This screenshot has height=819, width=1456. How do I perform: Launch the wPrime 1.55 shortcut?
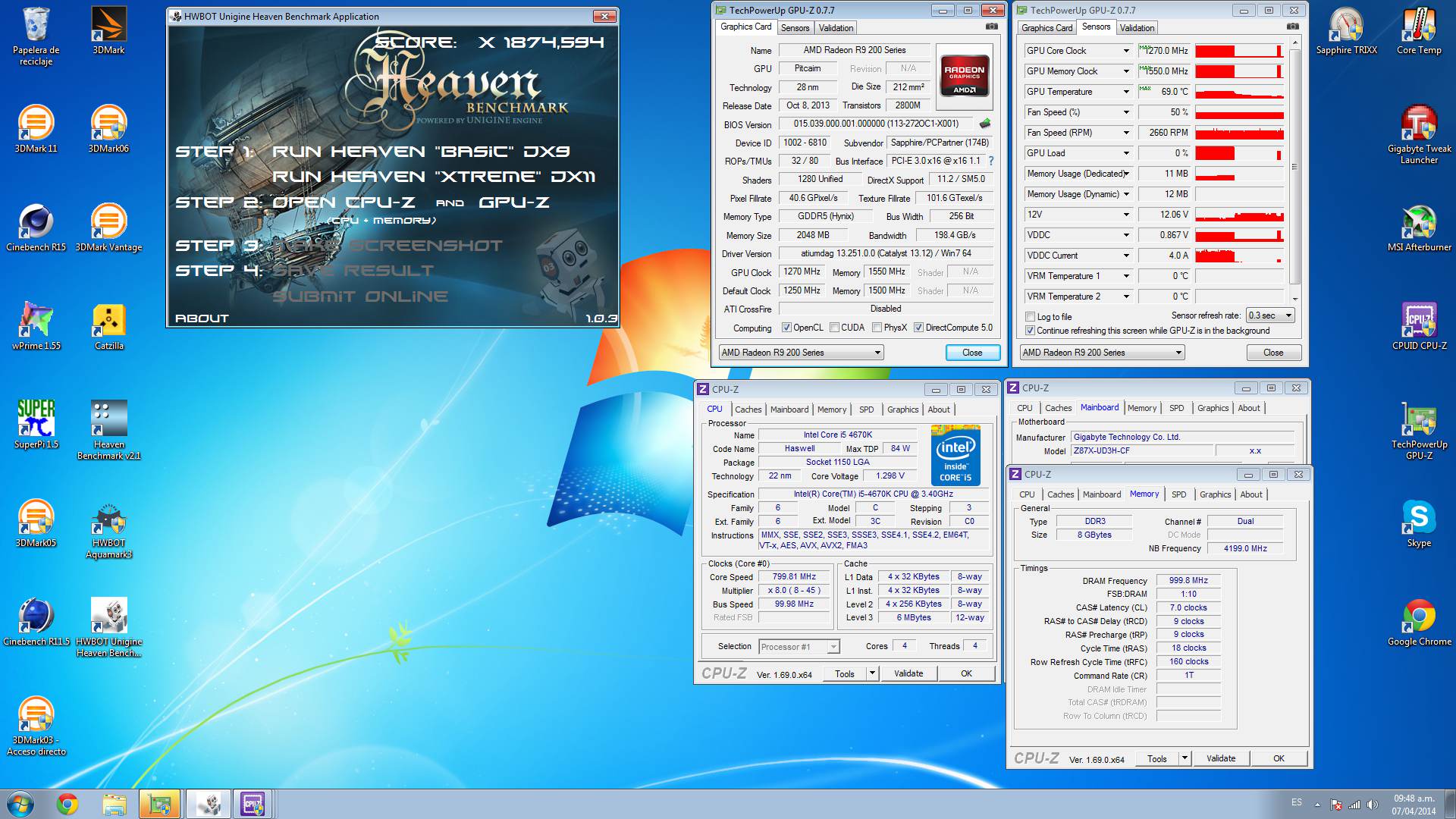[36, 326]
